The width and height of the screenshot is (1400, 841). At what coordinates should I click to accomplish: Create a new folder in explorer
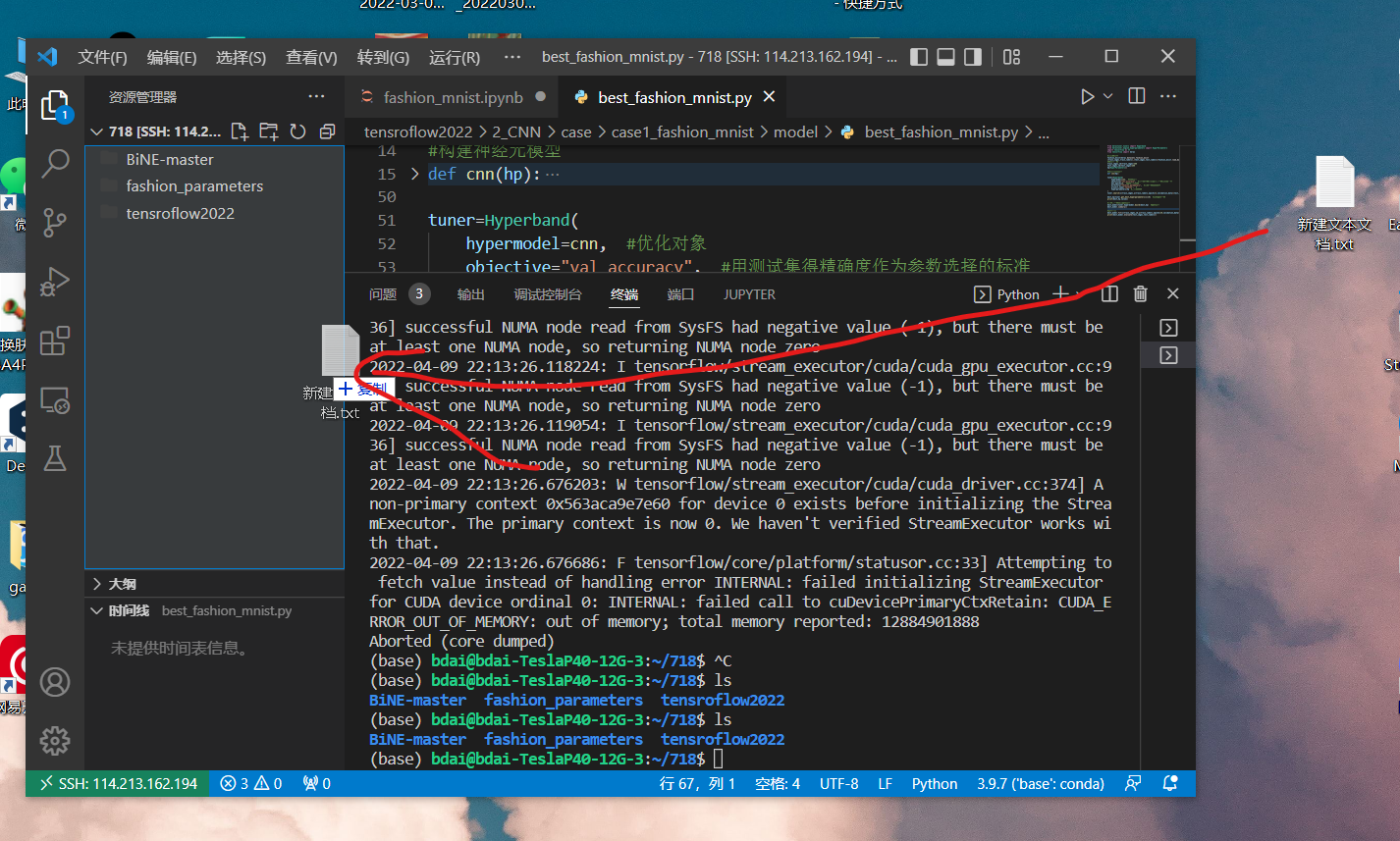(x=268, y=131)
